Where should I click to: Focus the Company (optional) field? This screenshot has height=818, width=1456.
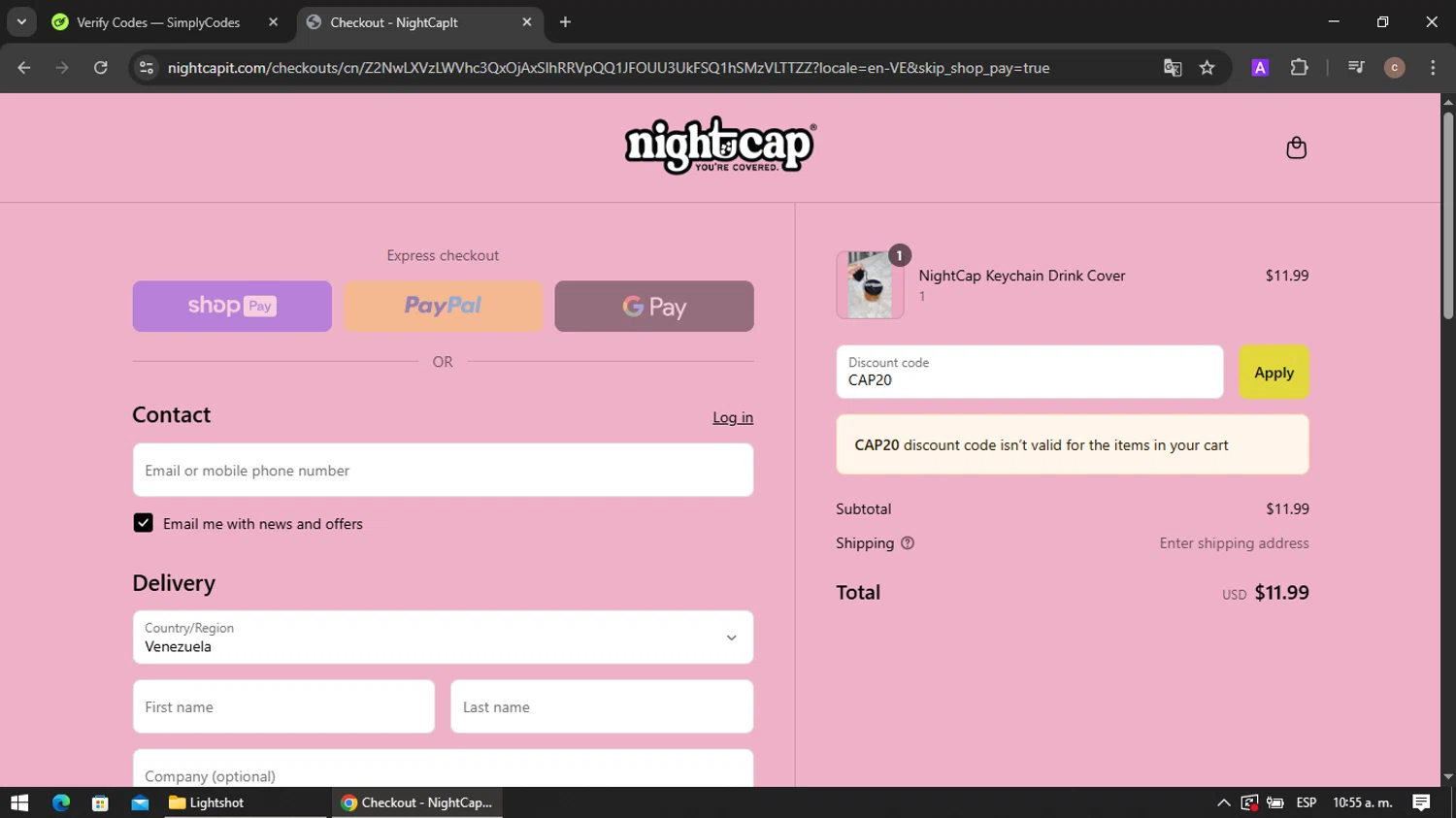(x=443, y=769)
